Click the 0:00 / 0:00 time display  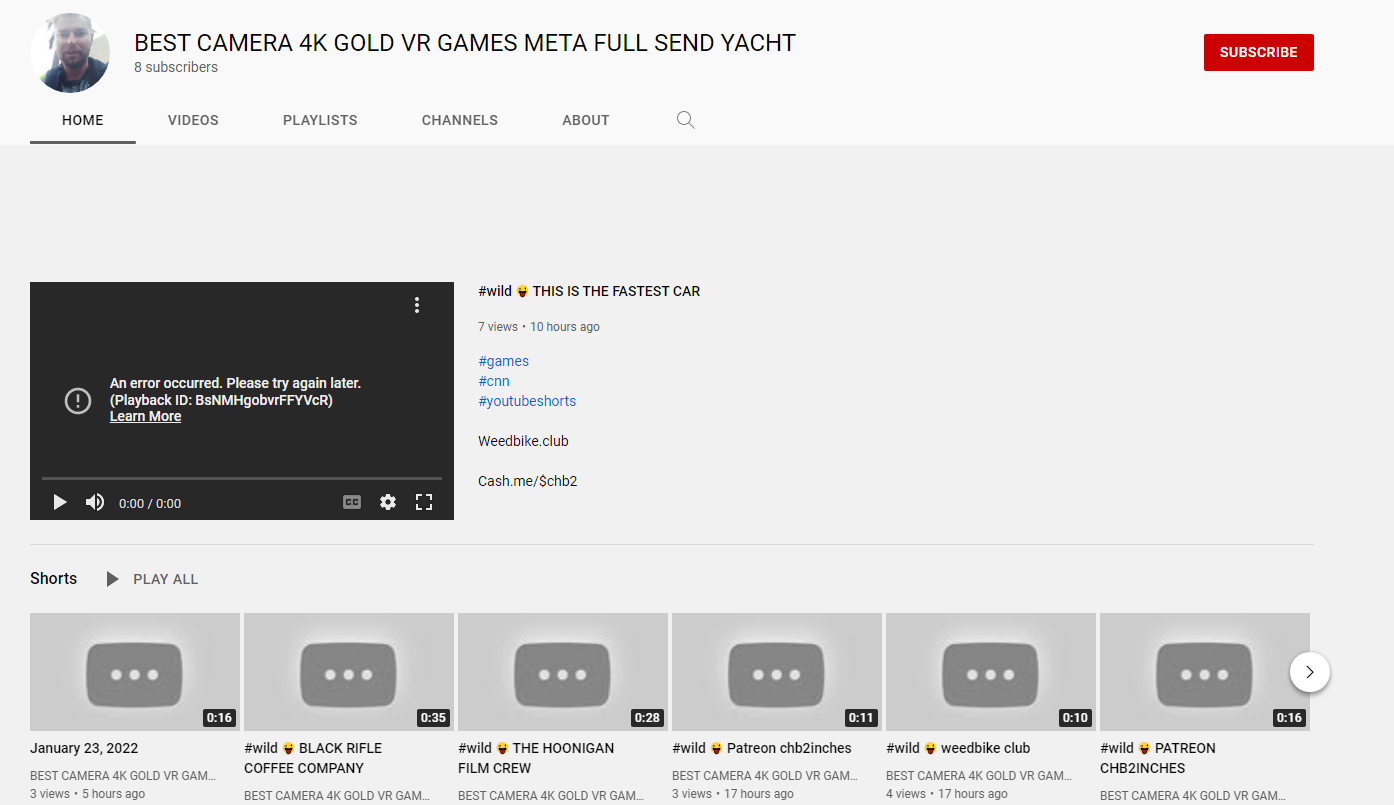(150, 503)
